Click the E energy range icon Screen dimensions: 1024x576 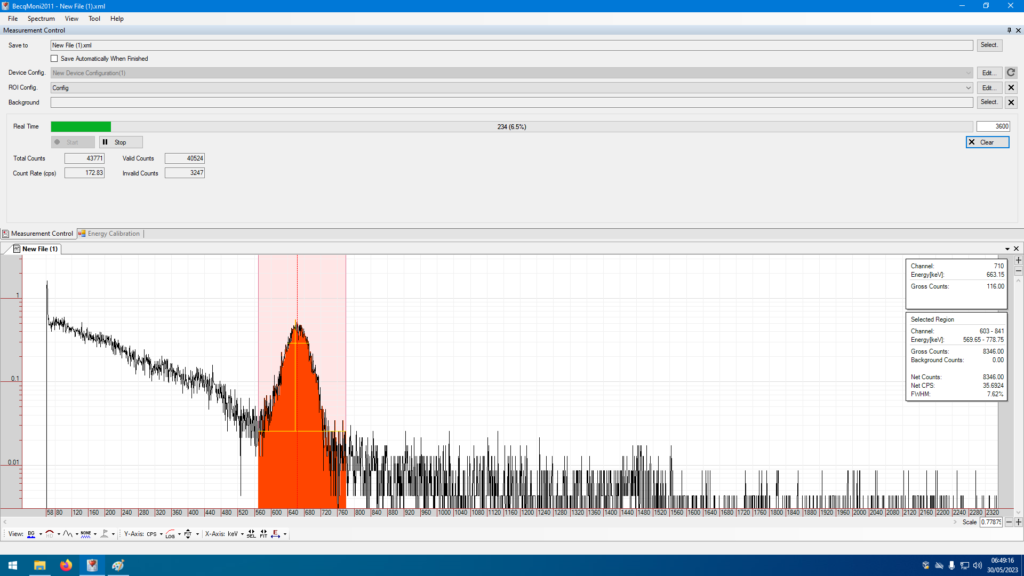[x=276, y=534]
